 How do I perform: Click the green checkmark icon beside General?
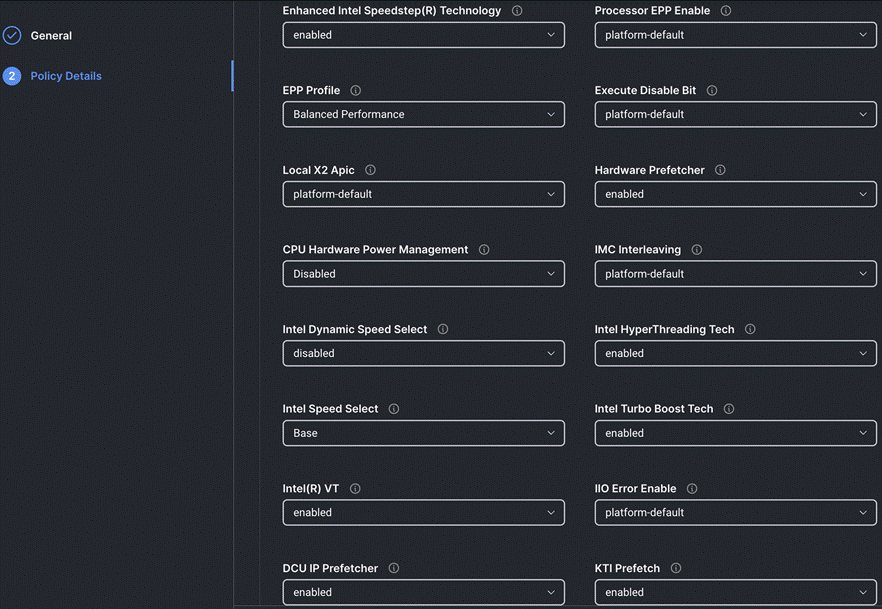(12, 35)
